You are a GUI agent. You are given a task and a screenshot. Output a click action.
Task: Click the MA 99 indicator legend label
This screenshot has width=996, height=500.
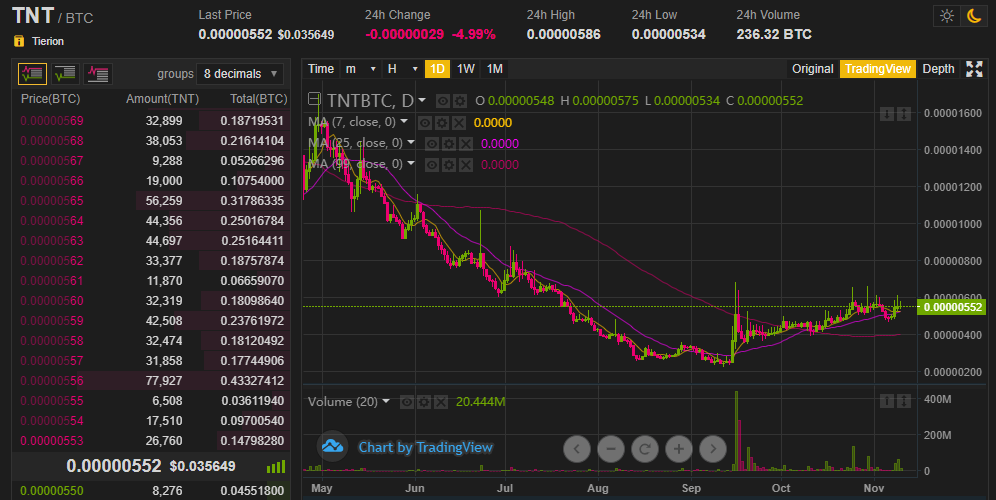(355, 164)
